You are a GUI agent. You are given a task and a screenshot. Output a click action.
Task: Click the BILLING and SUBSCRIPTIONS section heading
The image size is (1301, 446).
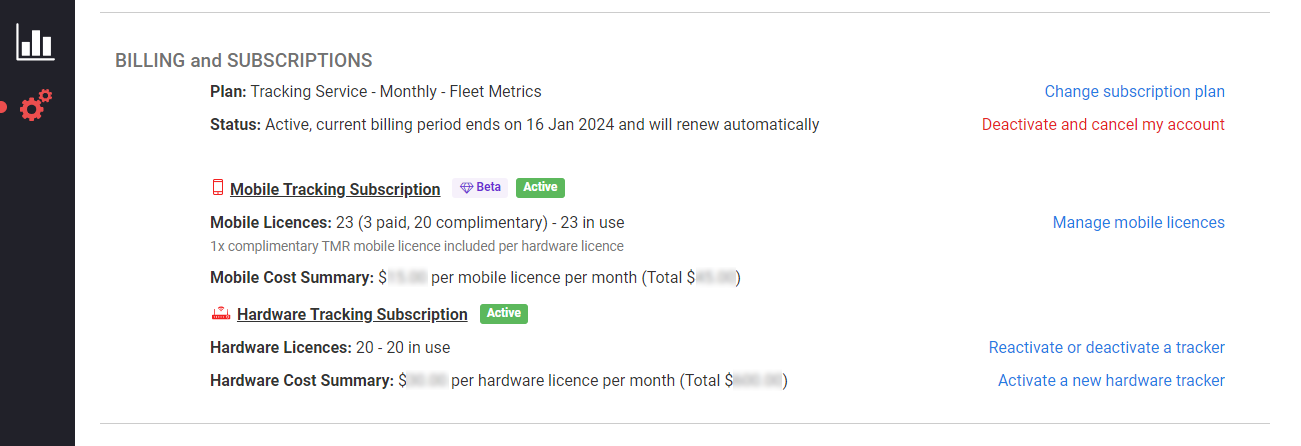244,61
